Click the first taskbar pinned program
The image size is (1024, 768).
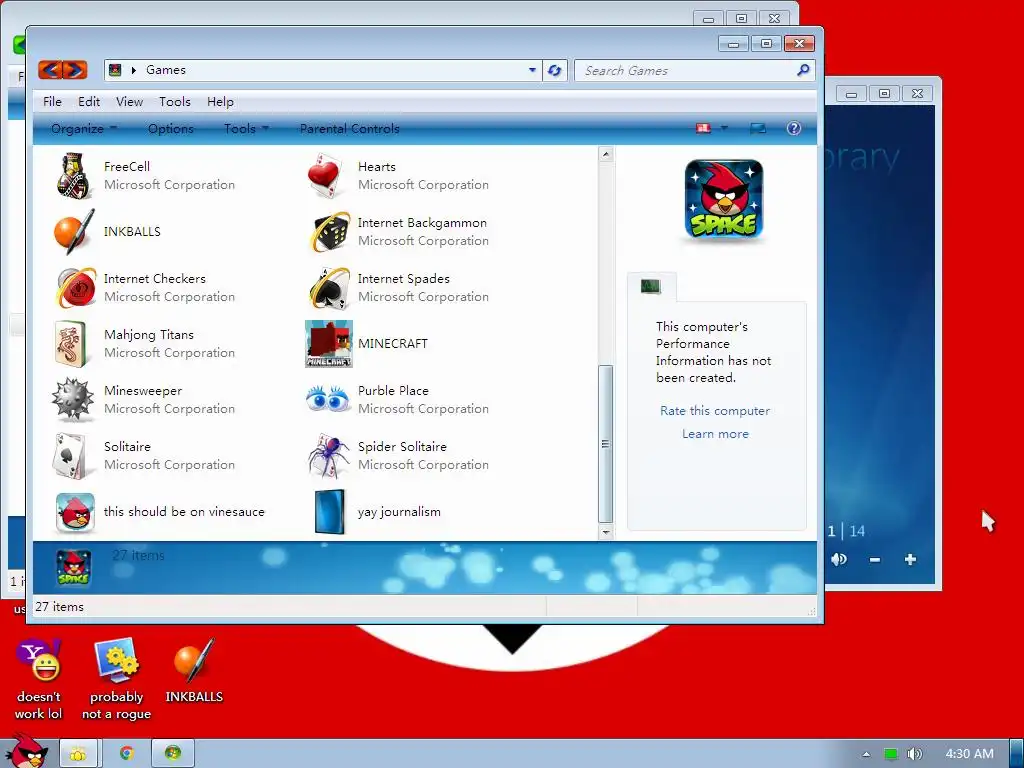point(78,754)
